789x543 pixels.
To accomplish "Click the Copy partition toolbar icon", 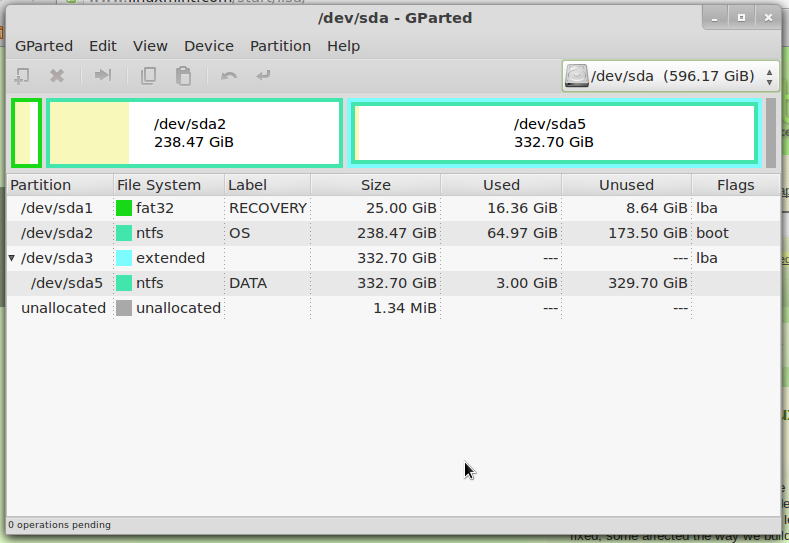I will 149,76.
